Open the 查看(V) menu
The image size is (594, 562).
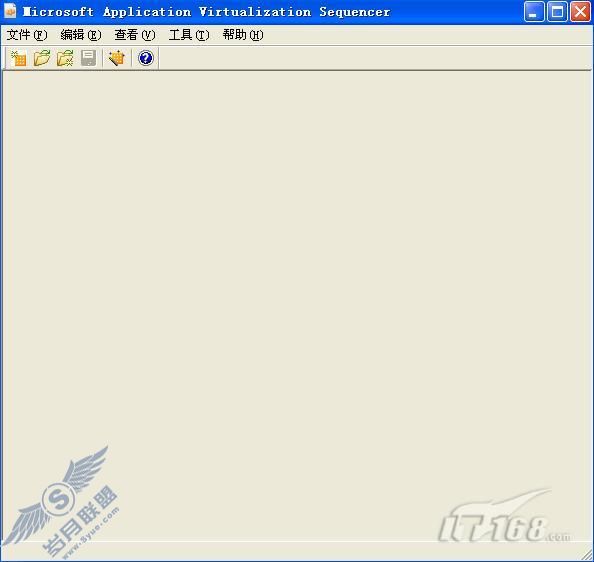(x=135, y=35)
